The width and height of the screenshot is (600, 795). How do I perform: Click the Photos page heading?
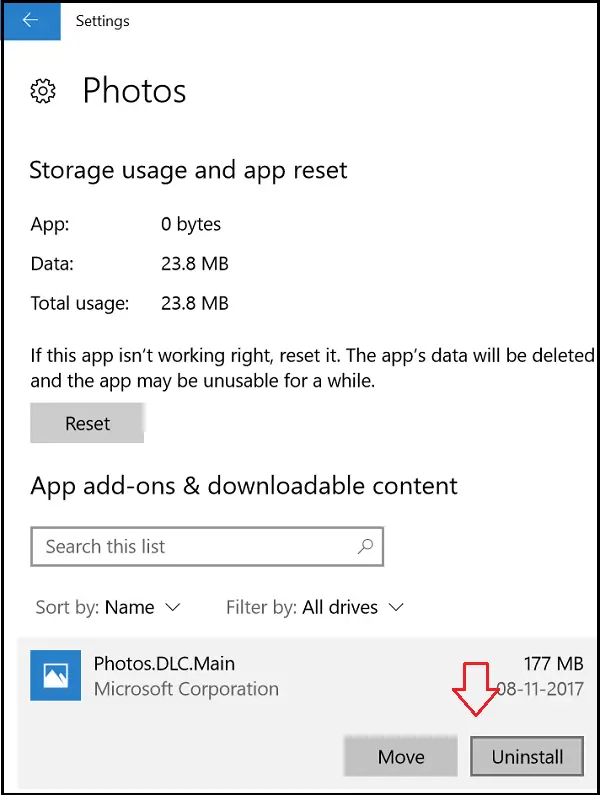(x=134, y=91)
